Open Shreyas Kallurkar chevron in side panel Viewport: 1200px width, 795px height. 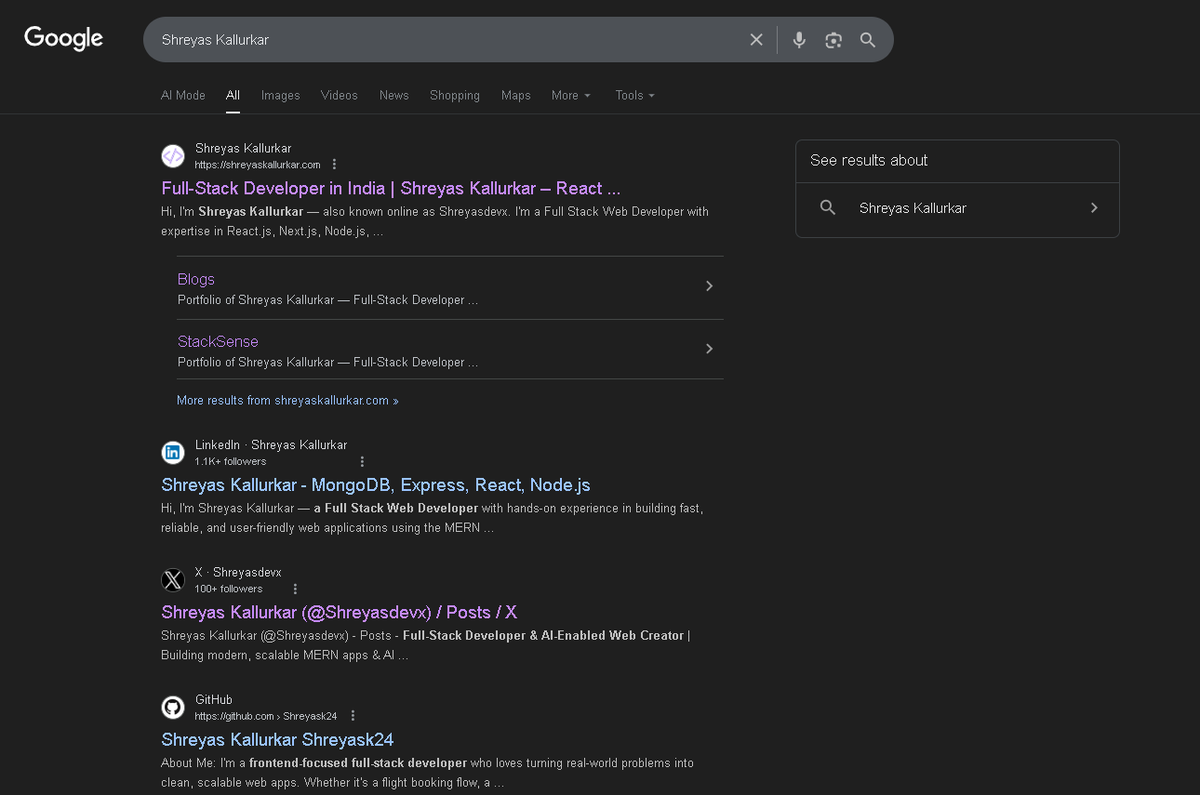pyautogui.click(x=1094, y=208)
